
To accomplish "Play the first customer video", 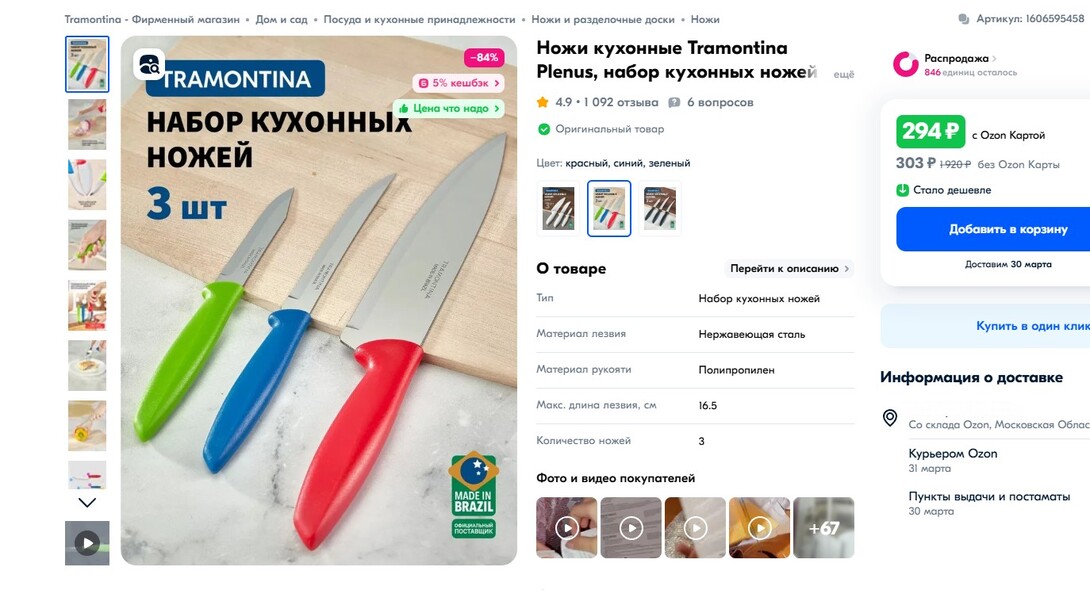I will click(x=567, y=527).
